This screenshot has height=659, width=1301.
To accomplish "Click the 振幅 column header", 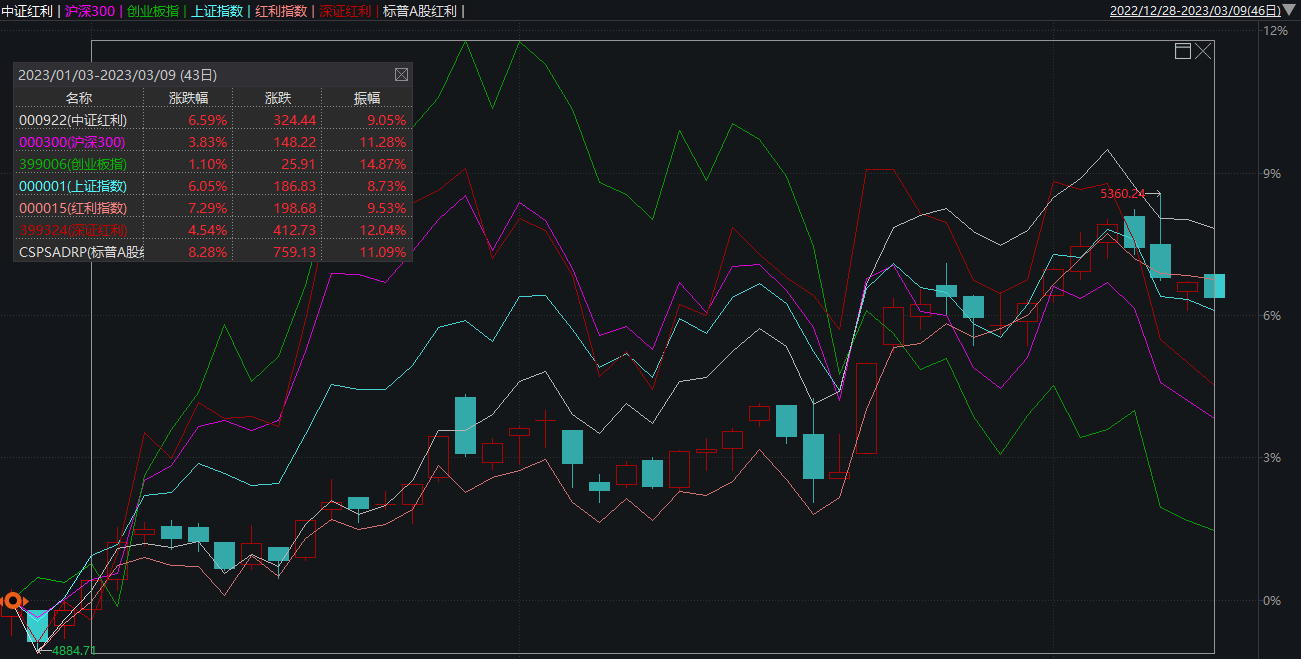I will [366, 97].
